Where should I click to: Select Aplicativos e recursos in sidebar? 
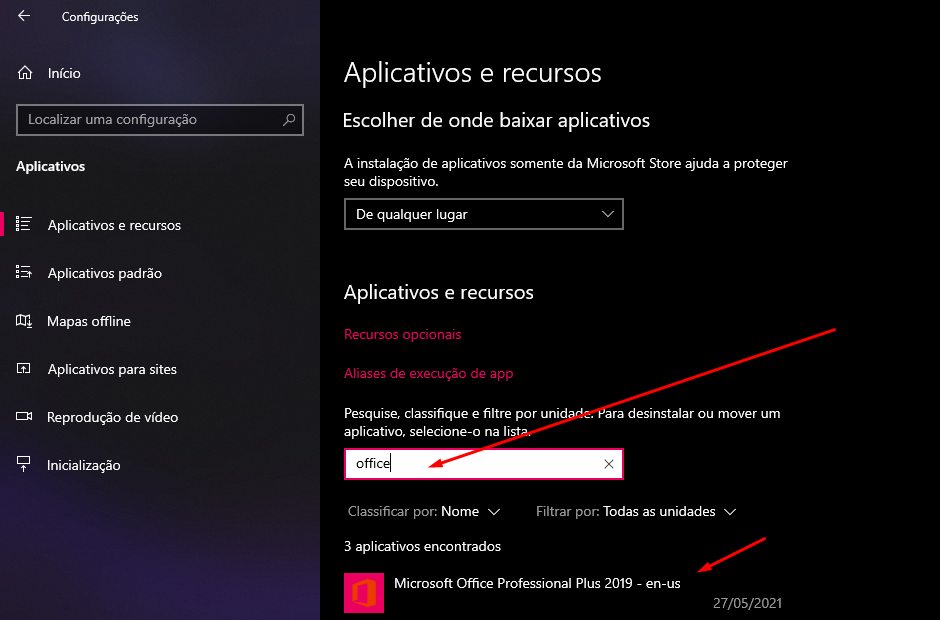[x=114, y=225]
